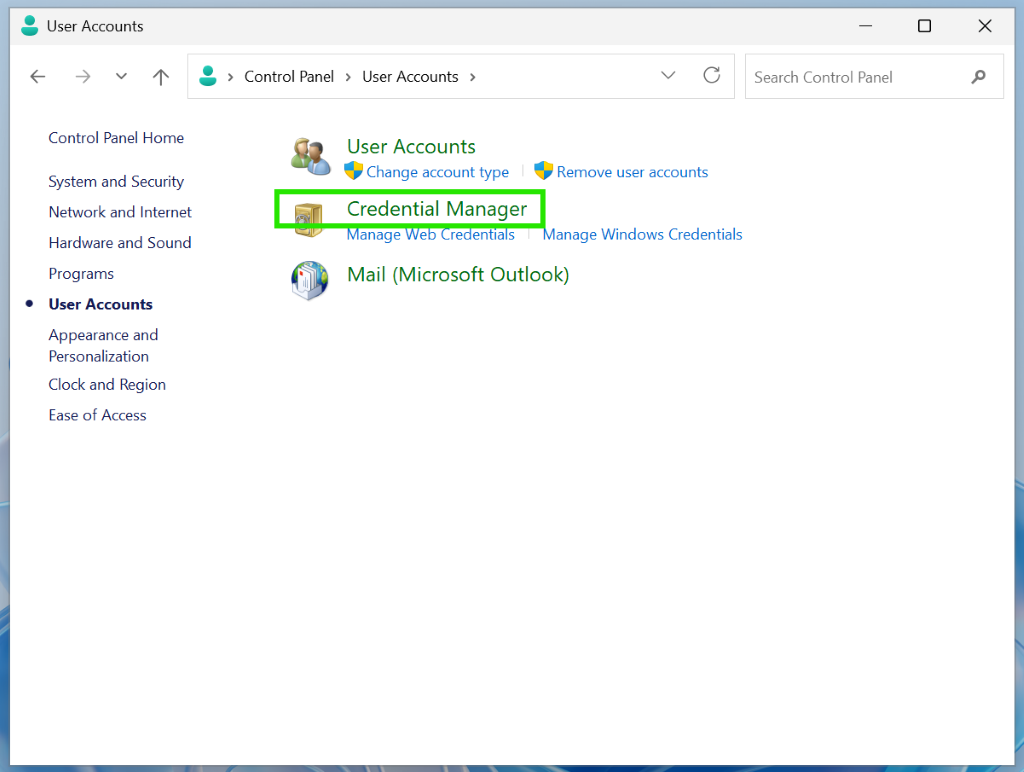The height and width of the screenshot is (772, 1024).
Task: Open Mail (Microsoft Outlook)
Action: (x=458, y=275)
